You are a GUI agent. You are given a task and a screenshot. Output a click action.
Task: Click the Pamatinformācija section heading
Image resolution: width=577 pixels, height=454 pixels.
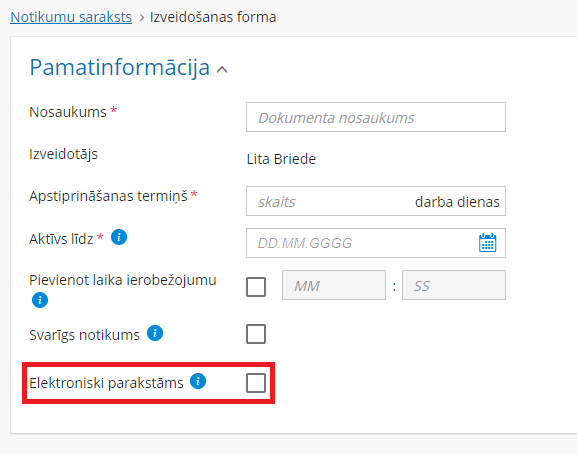tap(120, 68)
